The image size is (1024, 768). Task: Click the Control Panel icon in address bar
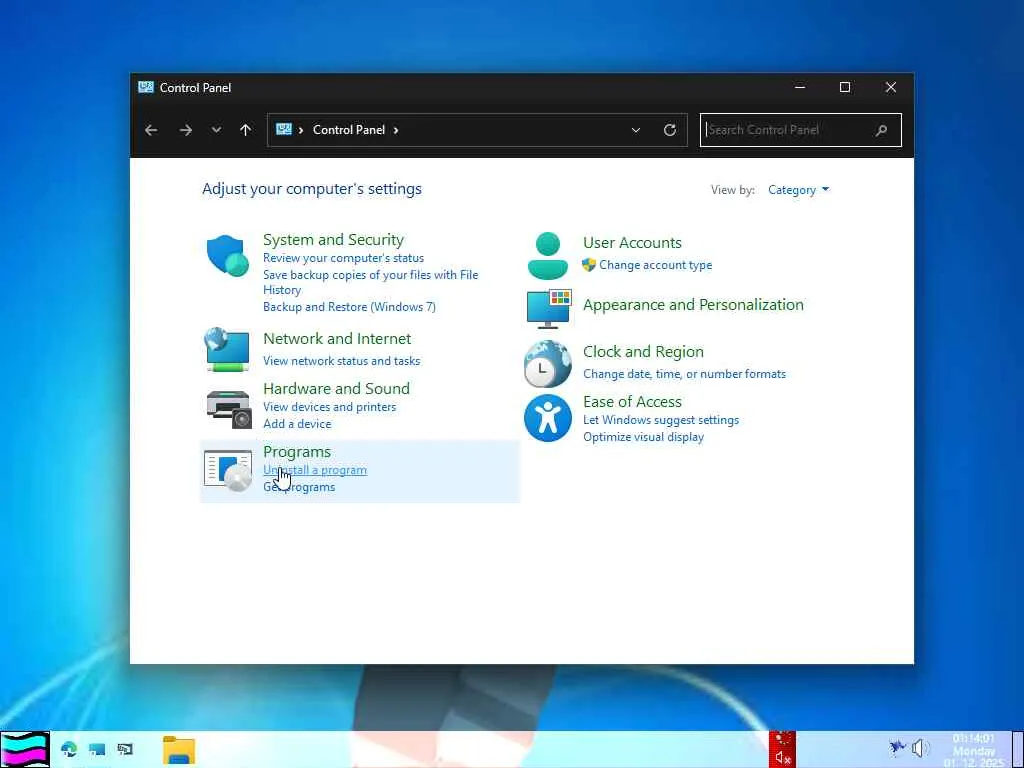click(x=283, y=129)
